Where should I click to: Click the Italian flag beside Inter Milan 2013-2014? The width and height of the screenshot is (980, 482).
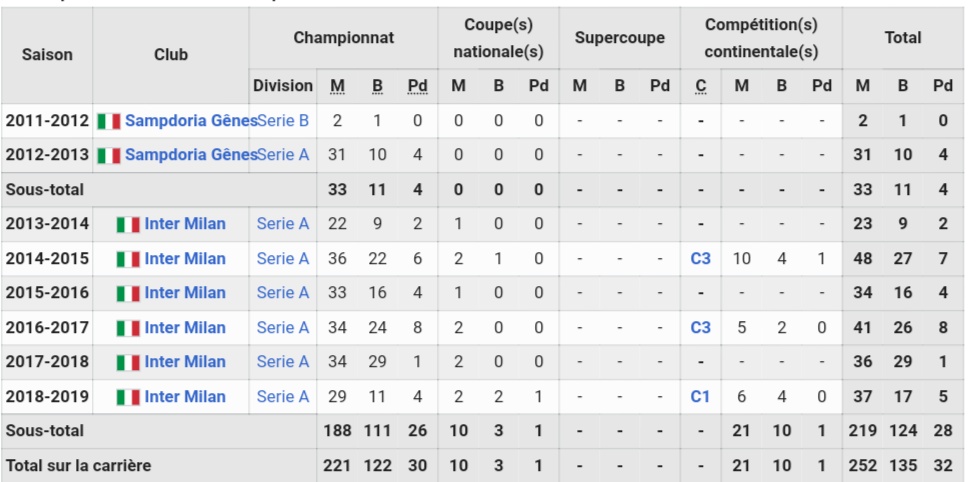tap(128, 224)
